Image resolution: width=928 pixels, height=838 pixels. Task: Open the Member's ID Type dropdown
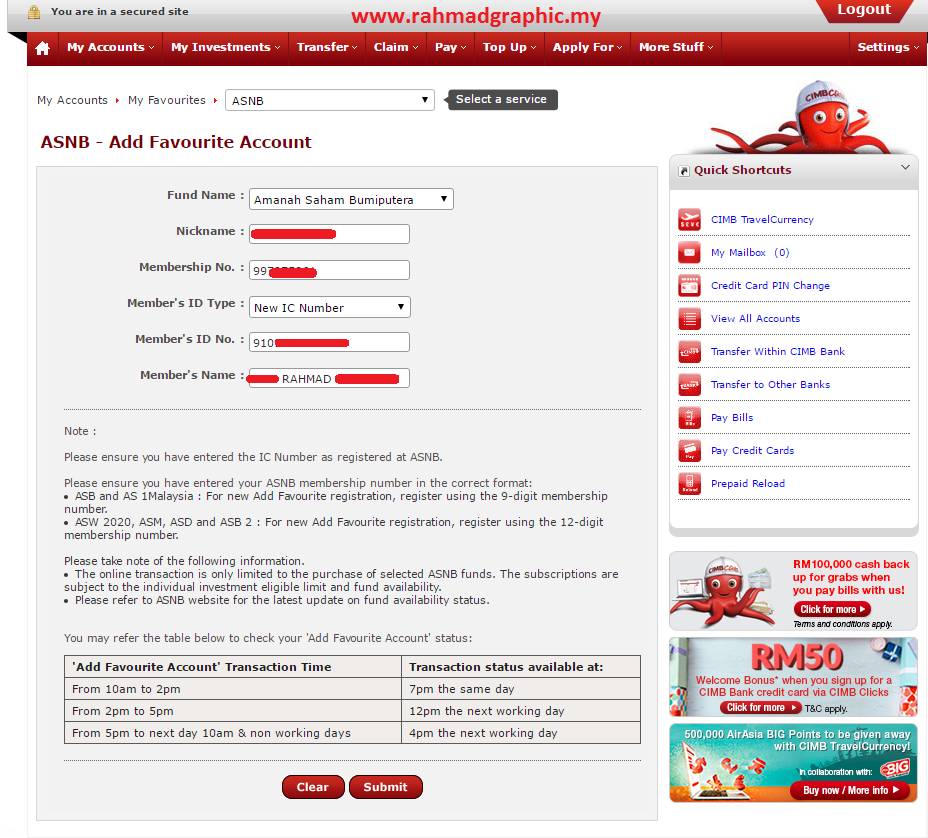click(x=330, y=307)
